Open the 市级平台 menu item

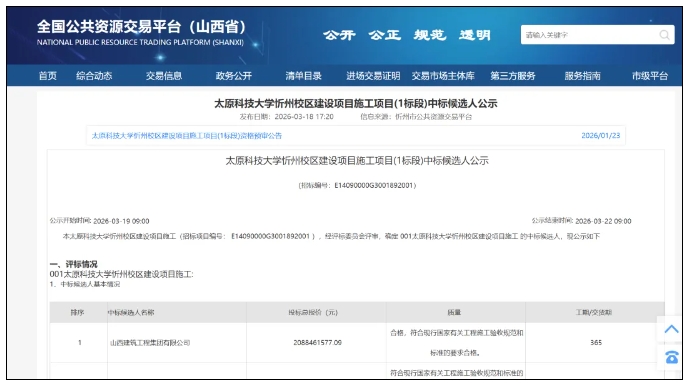pos(650,76)
